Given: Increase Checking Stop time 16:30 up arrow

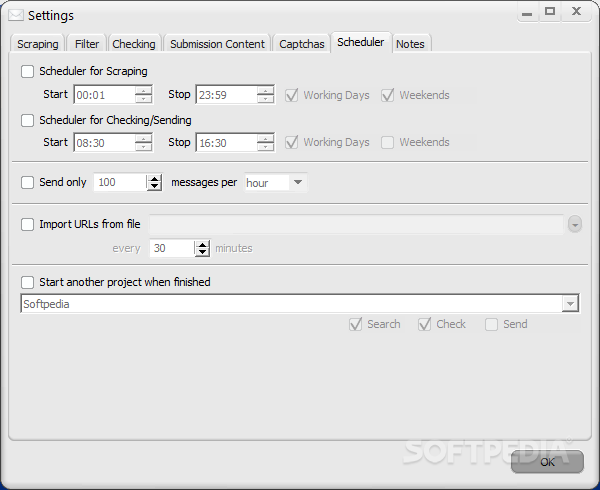Looking at the screenshot, I should pyautogui.click(x=266, y=138).
